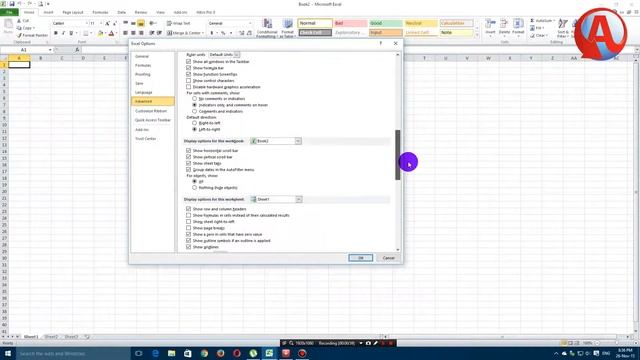Click the Format Painter brush icon
Screen dimensions: 640x360
click(19, 36)
